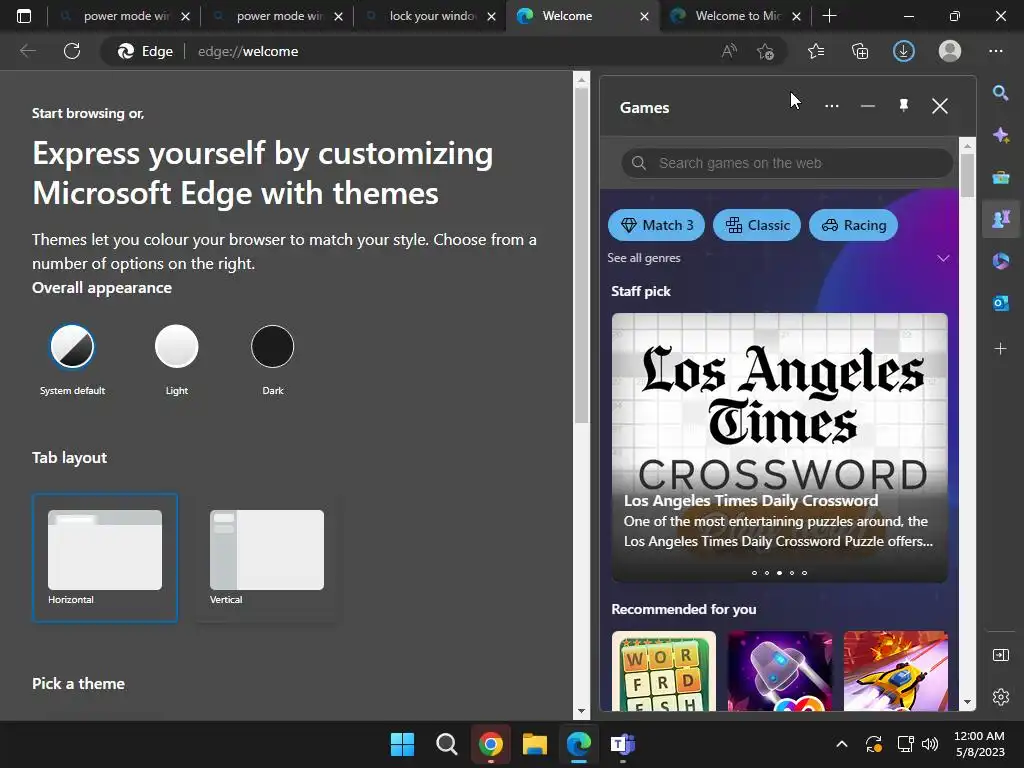This screenshot has height=768, width=1024.
Task: Open the word puzzle game thumbnail
Action: (664, 671)
